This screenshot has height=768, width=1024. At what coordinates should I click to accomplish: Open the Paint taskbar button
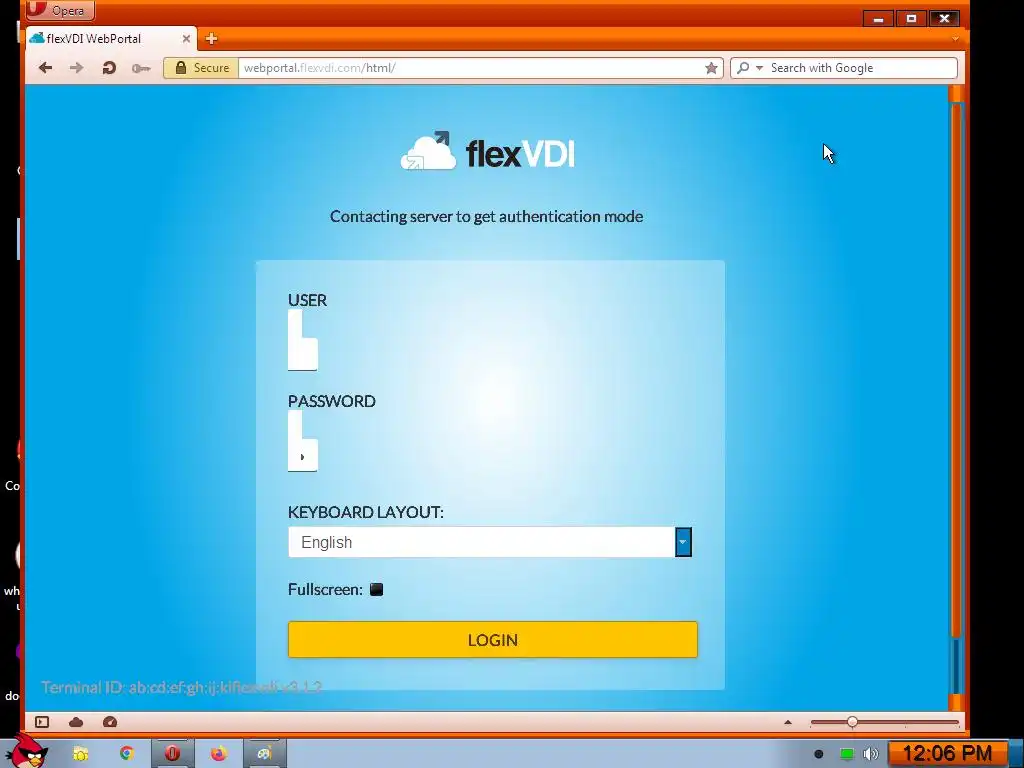[264, 754]
